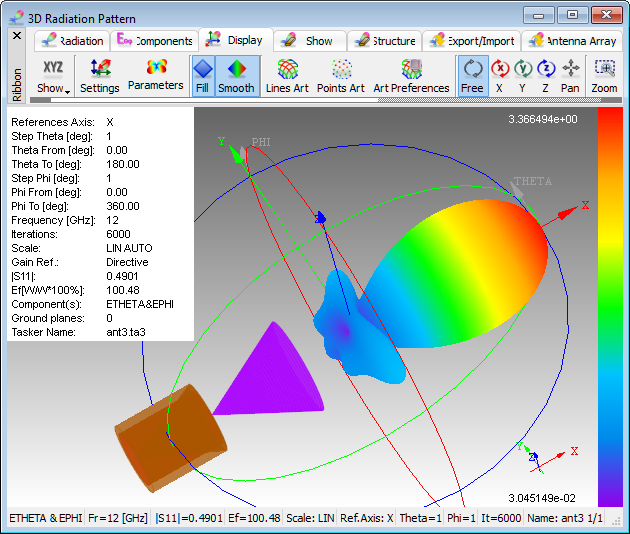
Task: Click the Scale value LIN AUTO
Action: click(x=129, y=248)
